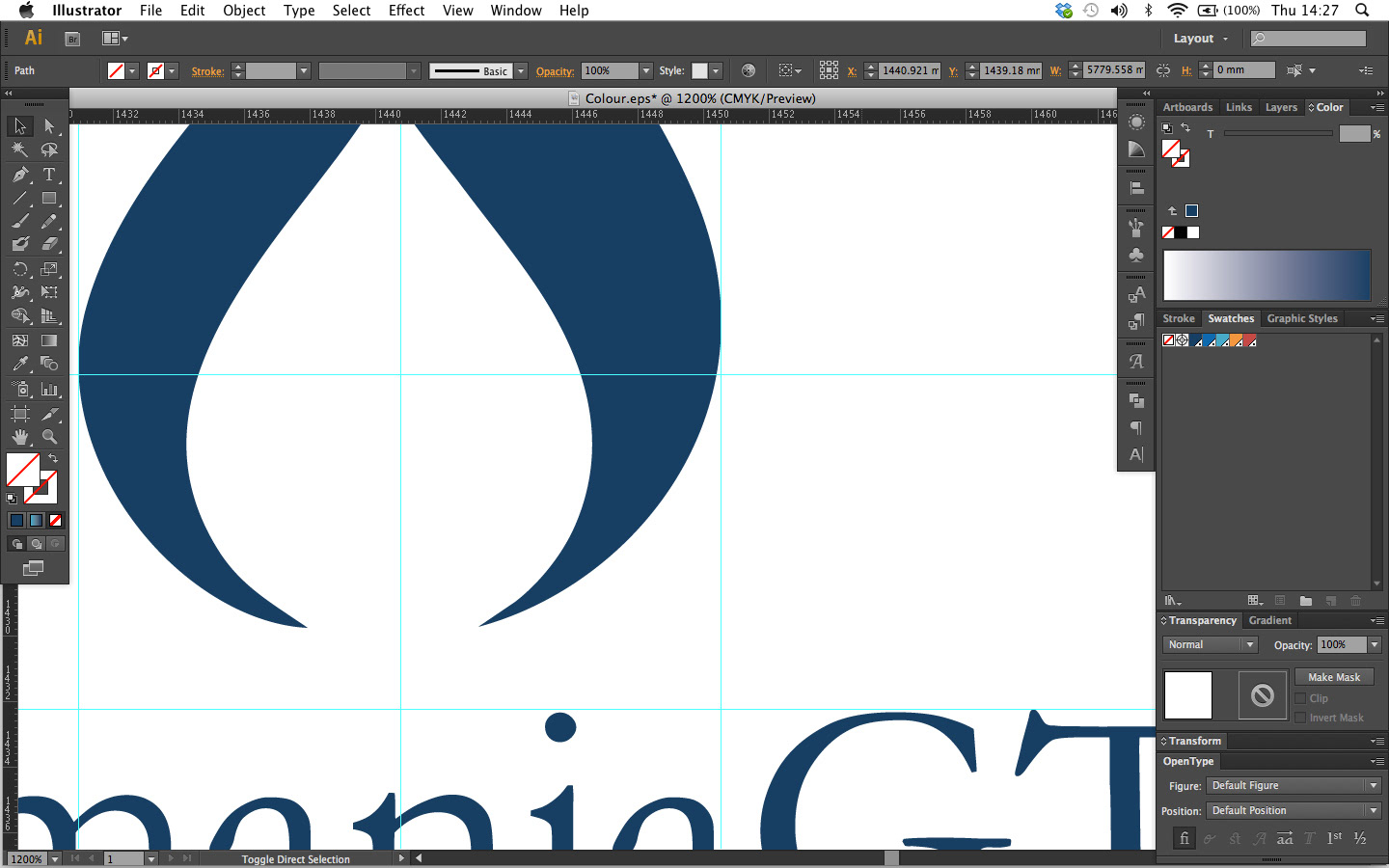Toggle ordinals (1st) in OpenType panel
1389x868 pixels.
coord(1334,838)
